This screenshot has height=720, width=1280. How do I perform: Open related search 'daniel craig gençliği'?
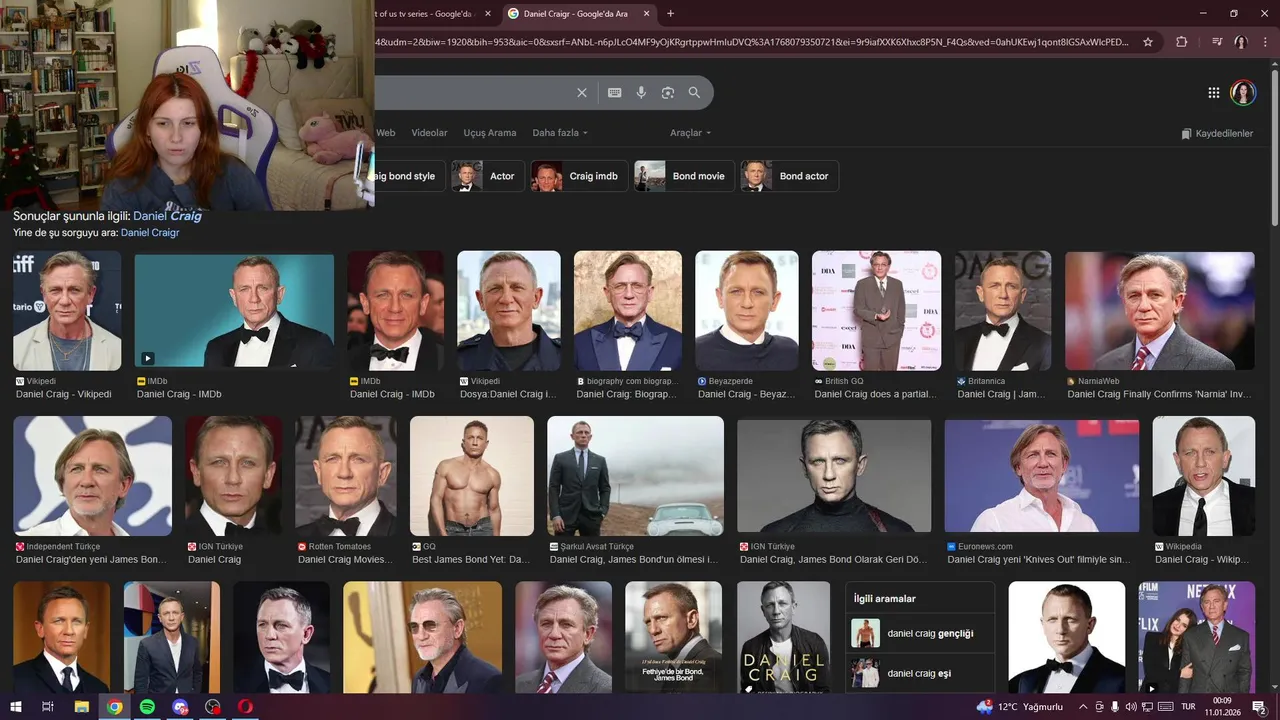(920, 633)
